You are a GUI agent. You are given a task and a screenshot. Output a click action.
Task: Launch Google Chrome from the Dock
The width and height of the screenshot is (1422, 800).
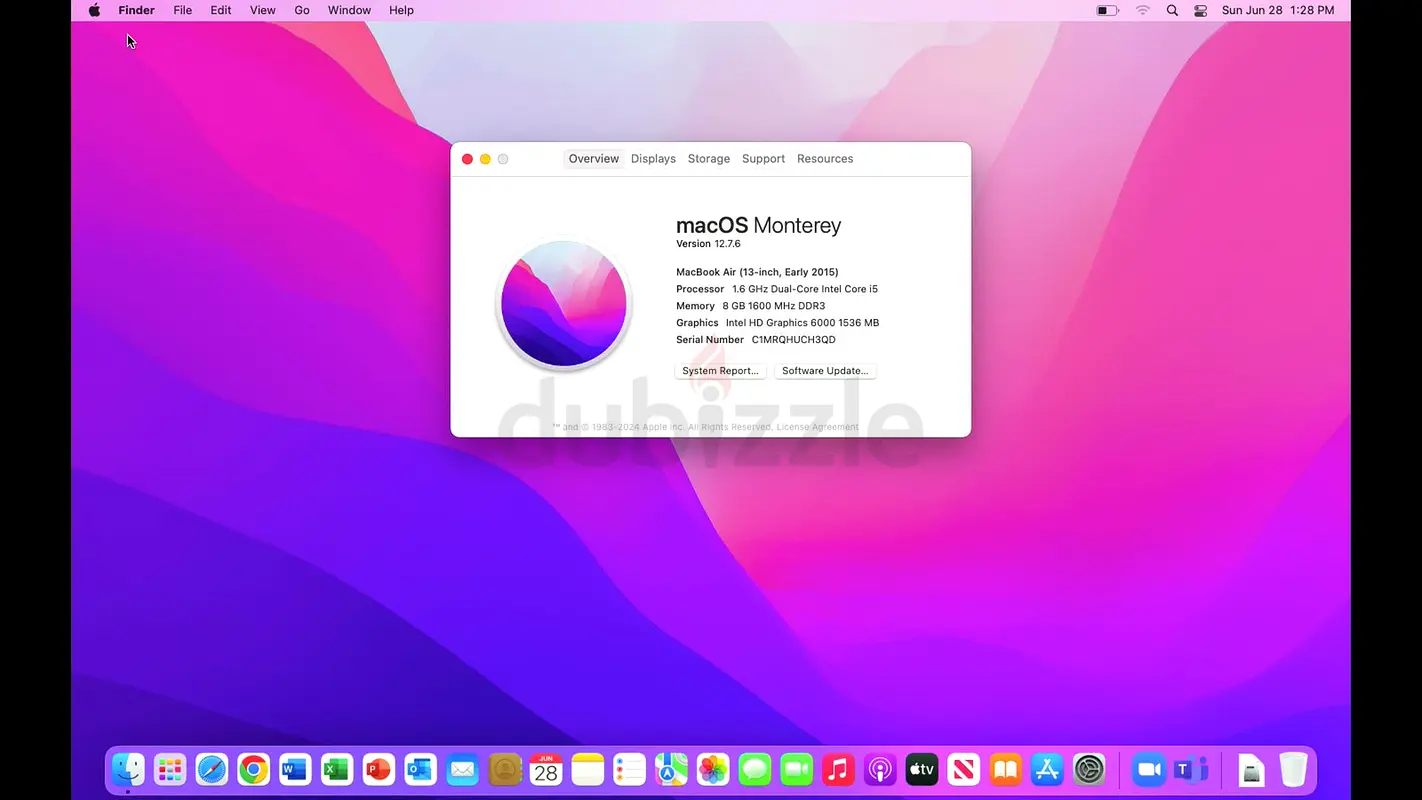coord(254,769)
